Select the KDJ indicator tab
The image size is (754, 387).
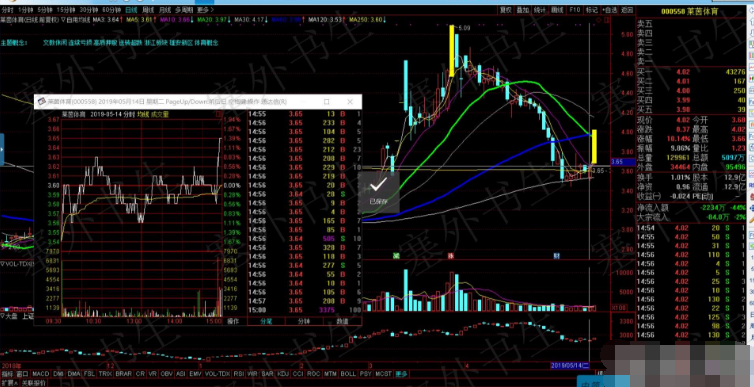283,374
